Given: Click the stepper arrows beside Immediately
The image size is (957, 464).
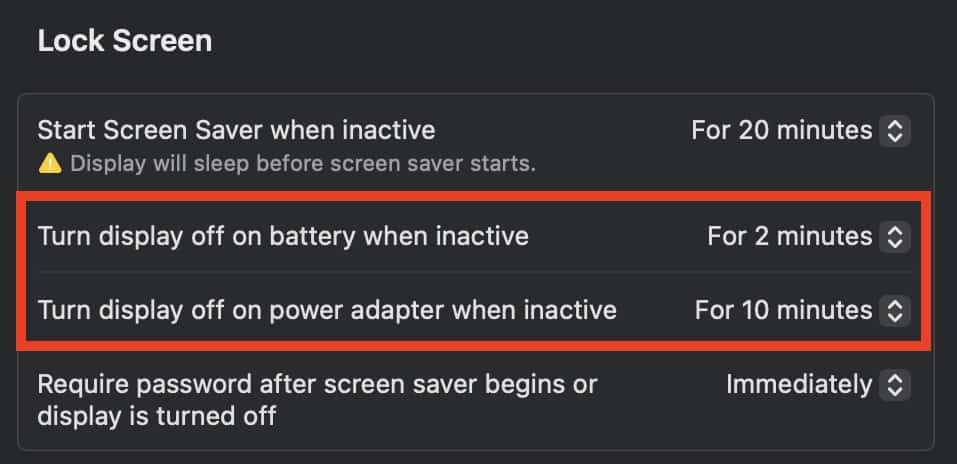Looking at the screenshot, I should pyautogui.click(x=896, y=384).
